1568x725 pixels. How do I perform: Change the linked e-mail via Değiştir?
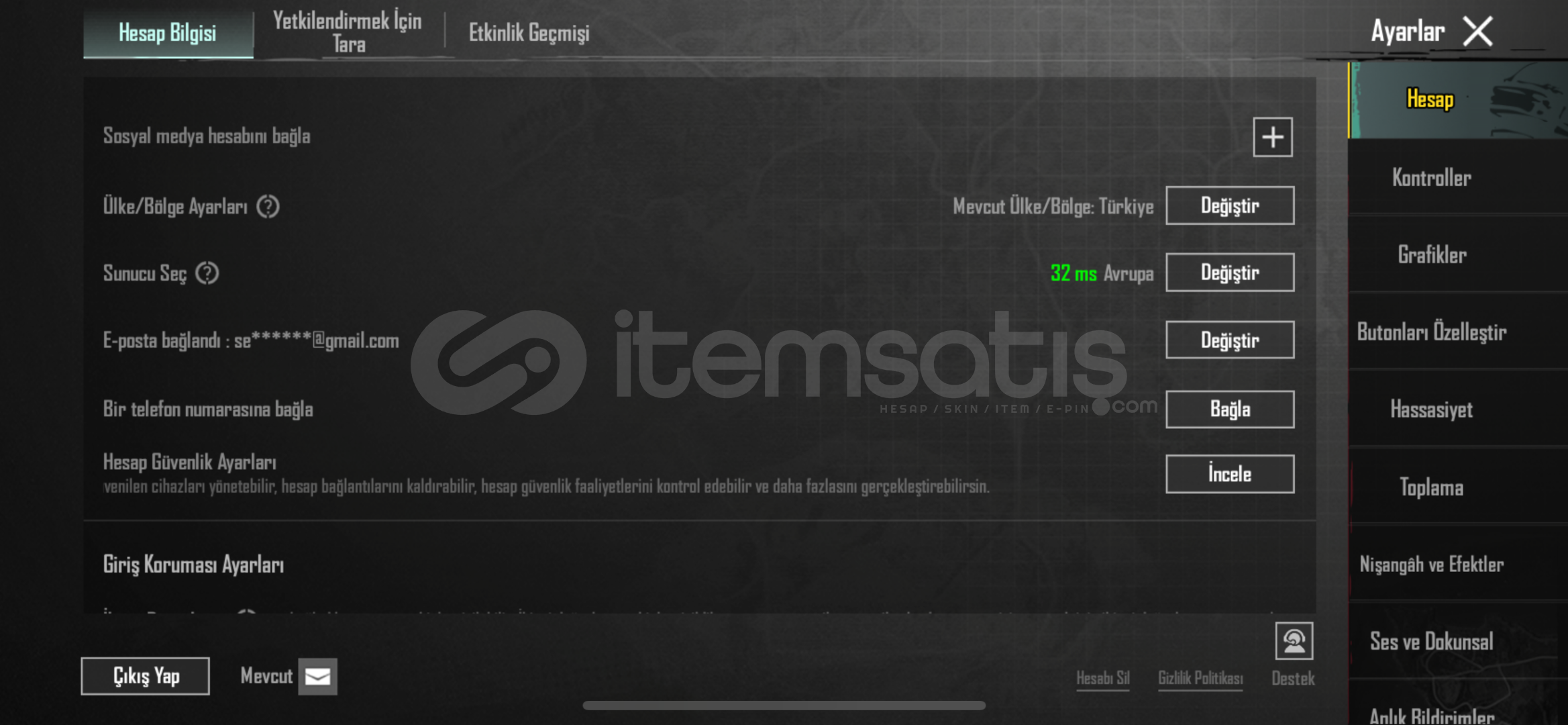[1229, 340]
